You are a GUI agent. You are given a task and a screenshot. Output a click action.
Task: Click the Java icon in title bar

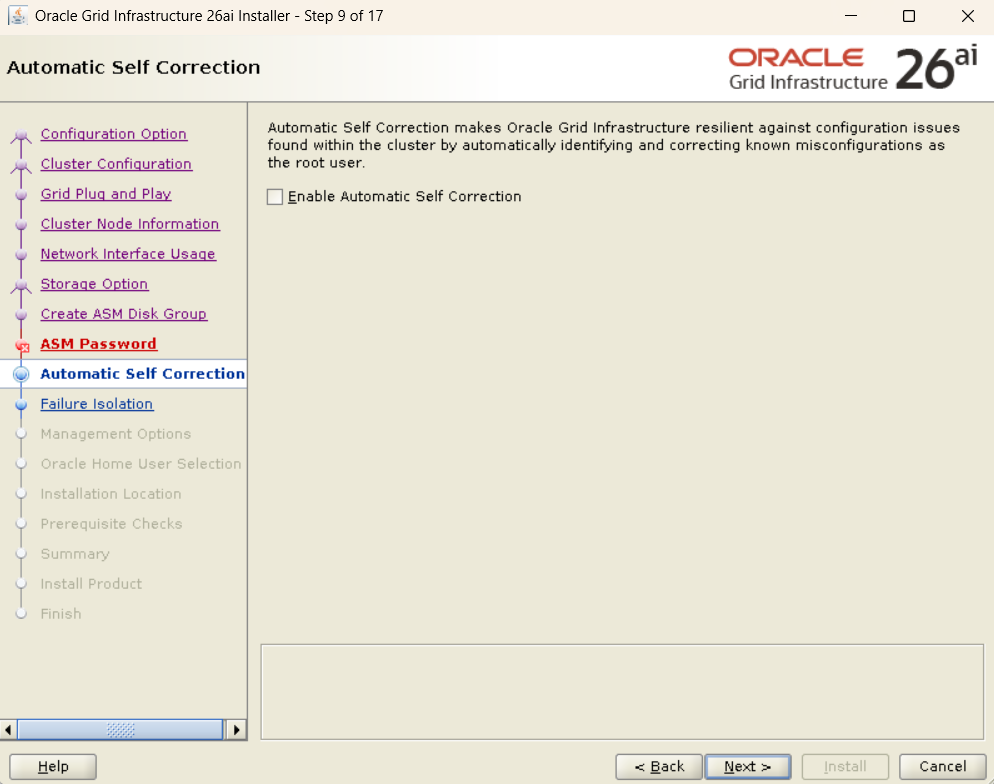point(17,16)
